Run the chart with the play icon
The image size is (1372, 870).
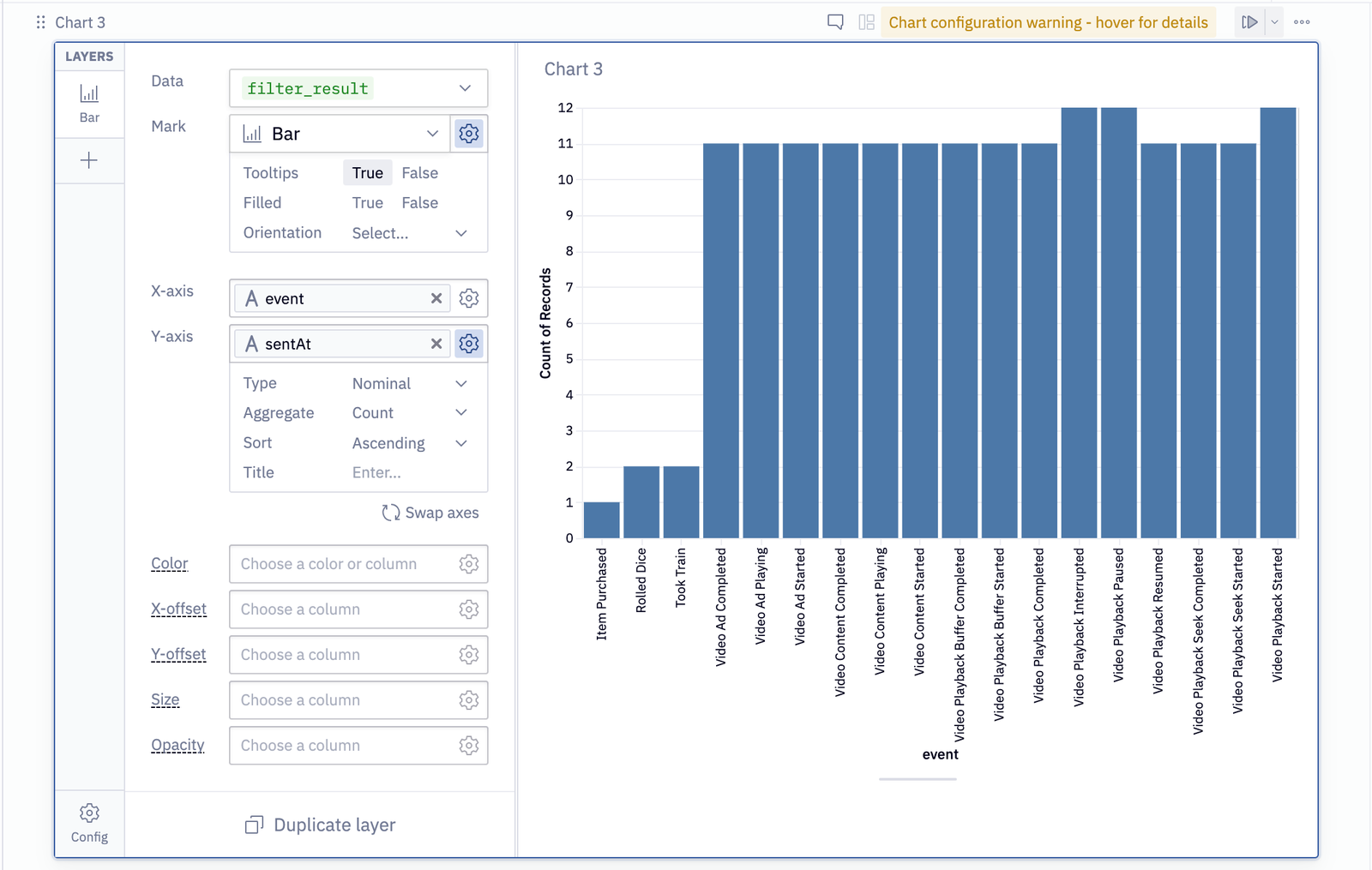(1249, 21)
